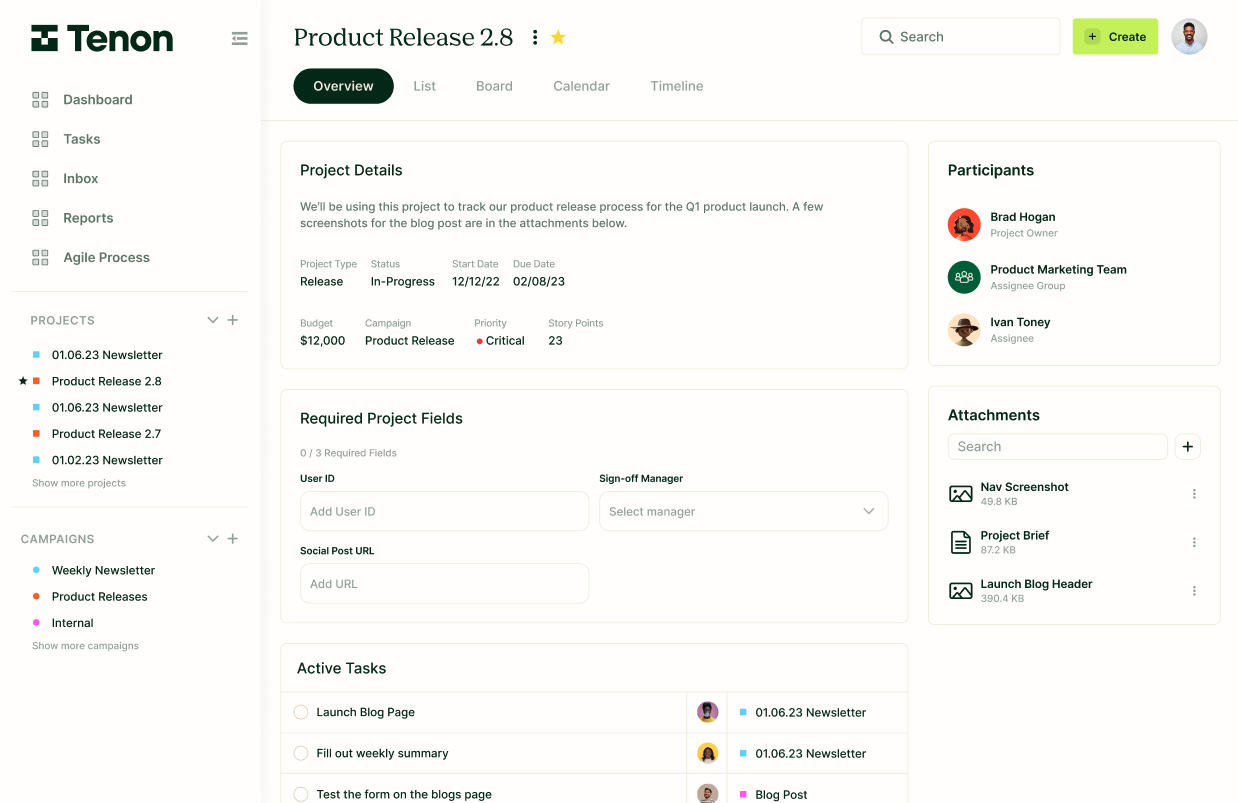Screen dimensions: 1238x803
Task: Open the Sign-off Manager dropdown
Action: coord(743,511)
